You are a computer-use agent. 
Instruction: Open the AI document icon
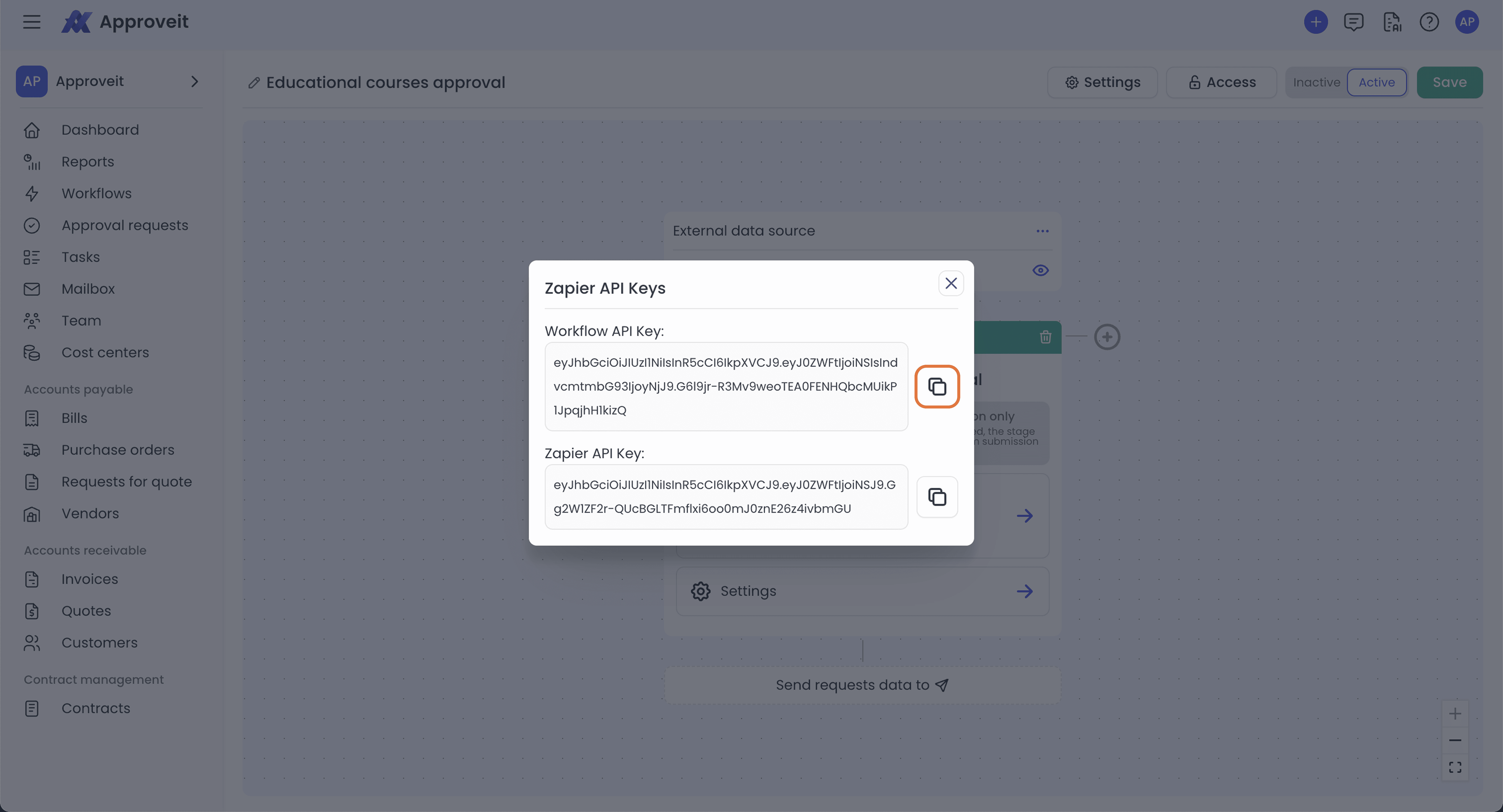1392,22
